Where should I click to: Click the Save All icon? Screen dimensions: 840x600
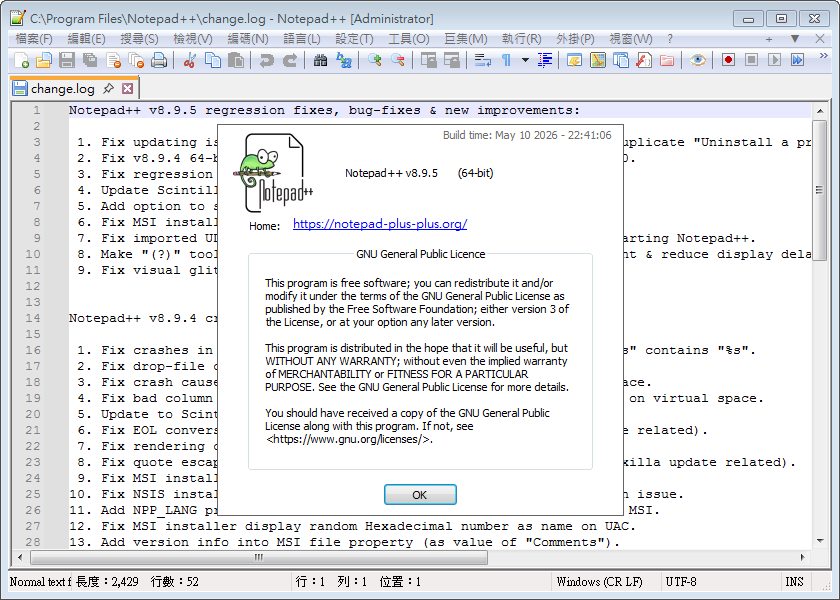click(x=90, y=60)
